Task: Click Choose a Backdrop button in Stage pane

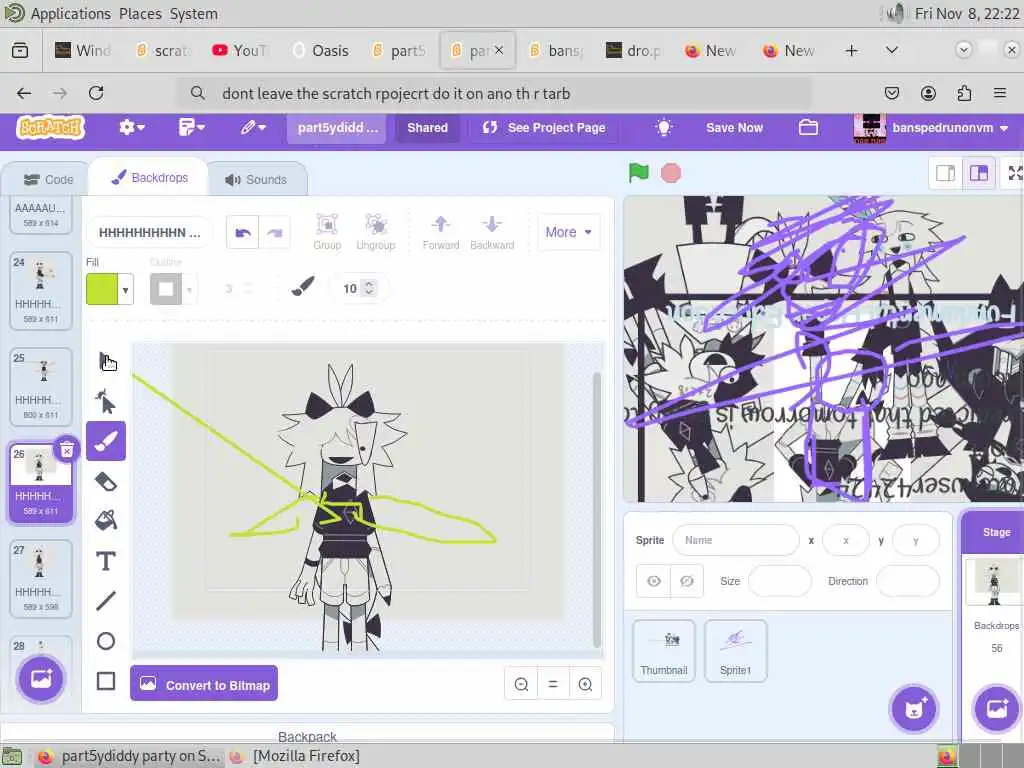Action: [997, 709]
